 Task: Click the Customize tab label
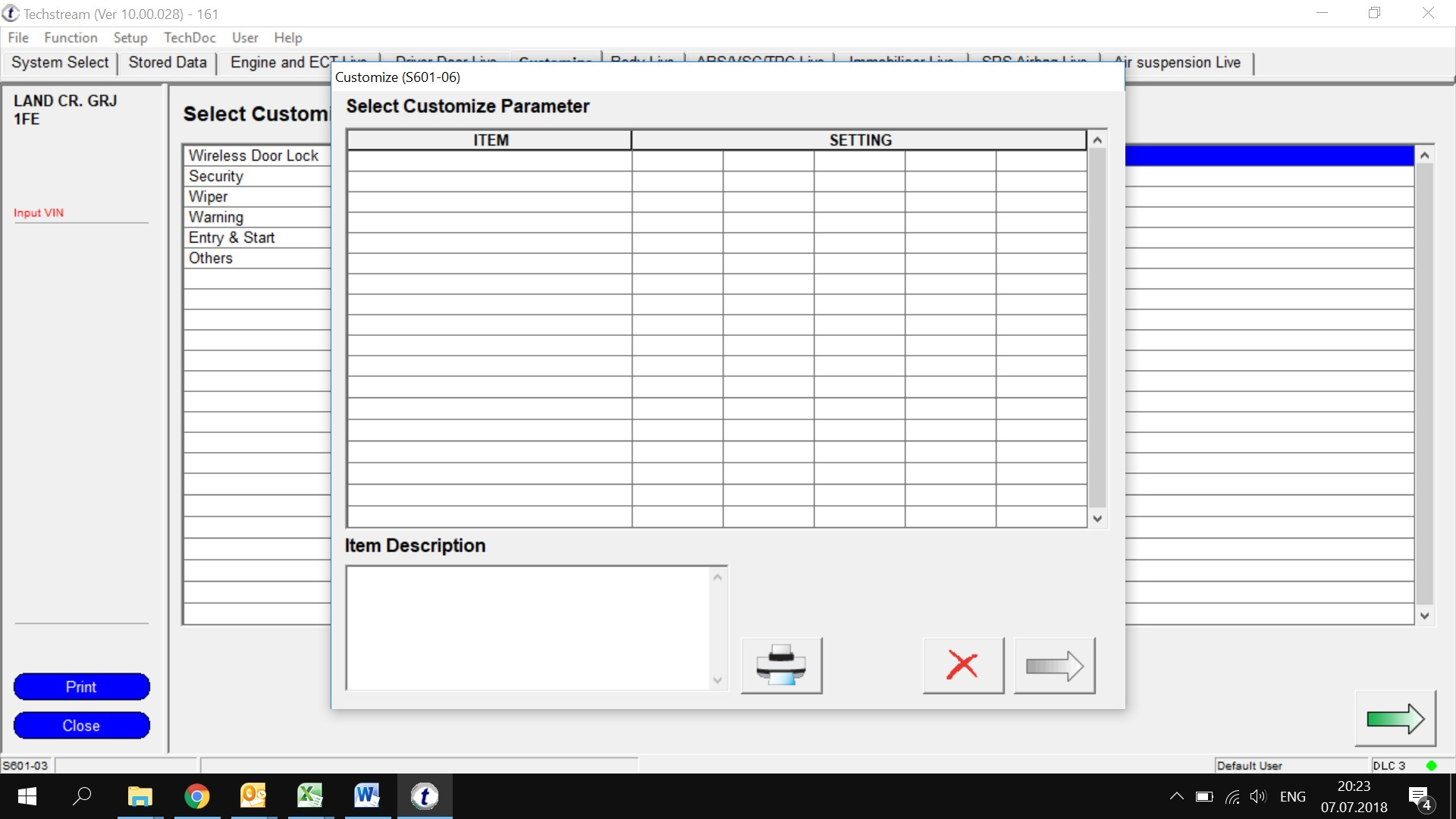554,61
